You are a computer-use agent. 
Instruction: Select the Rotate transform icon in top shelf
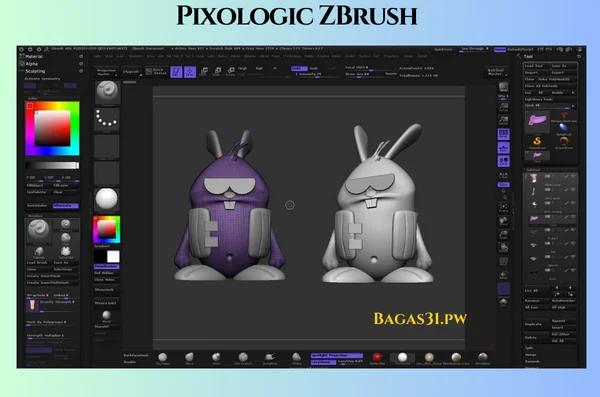click(230, 72)
